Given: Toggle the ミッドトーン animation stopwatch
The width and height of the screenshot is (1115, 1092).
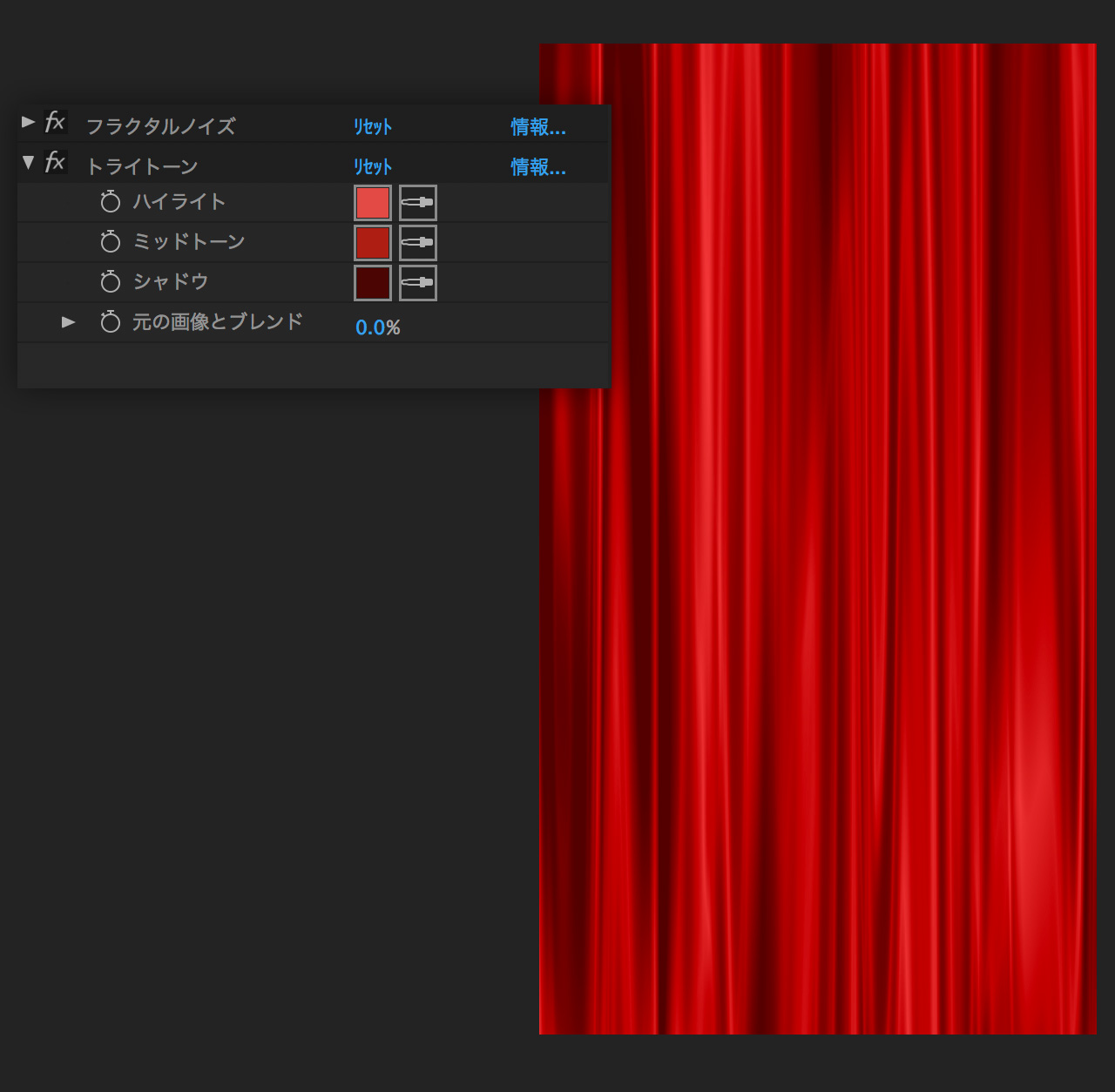Looking at the screenshot, I should (x=111, y=242).
